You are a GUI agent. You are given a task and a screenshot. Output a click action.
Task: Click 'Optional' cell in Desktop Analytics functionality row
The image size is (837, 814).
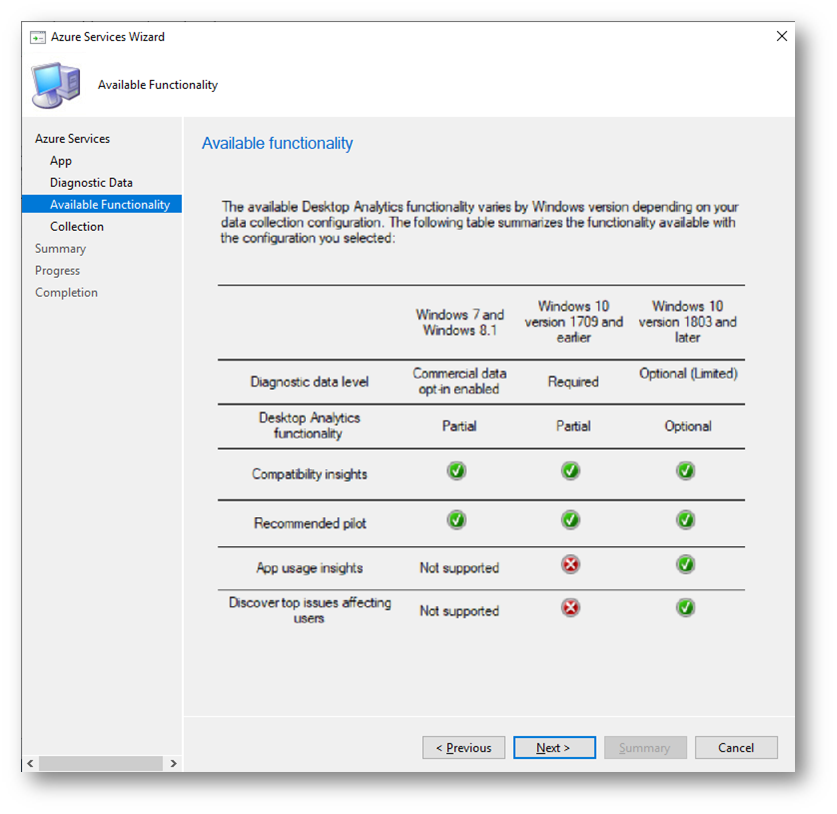click(688, 426)
